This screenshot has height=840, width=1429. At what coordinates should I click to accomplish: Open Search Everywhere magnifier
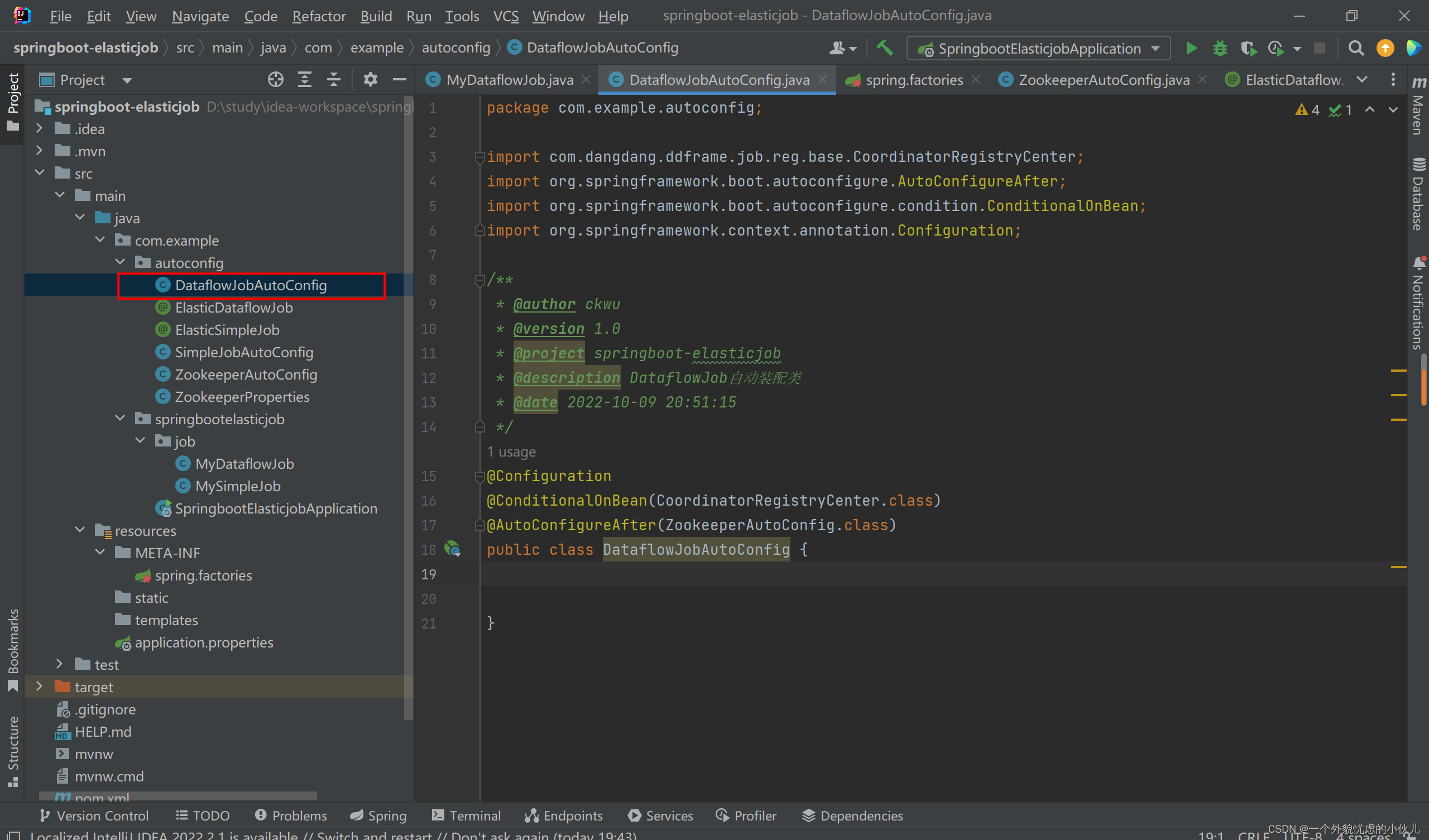(1356, 48)
